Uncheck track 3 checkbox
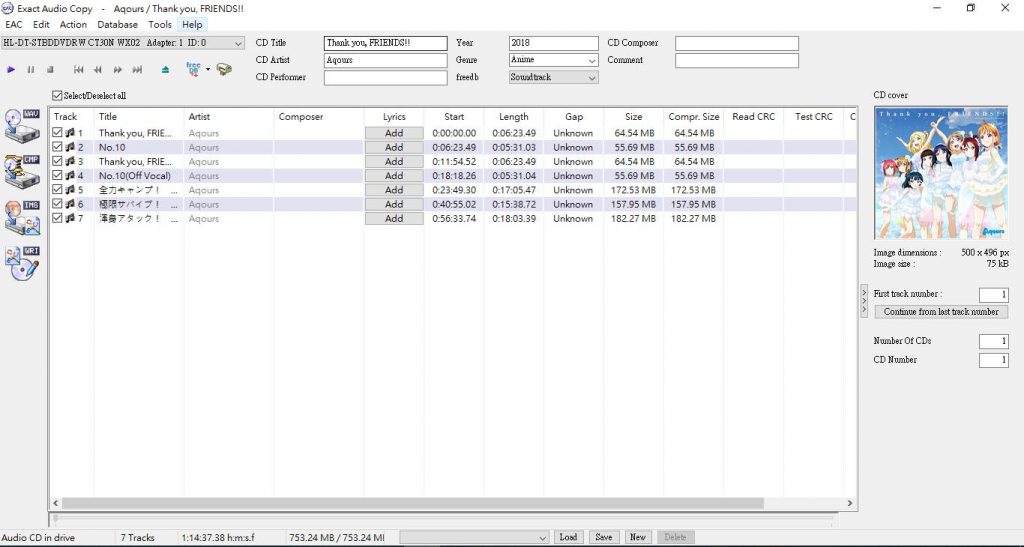 coord(57,161)
